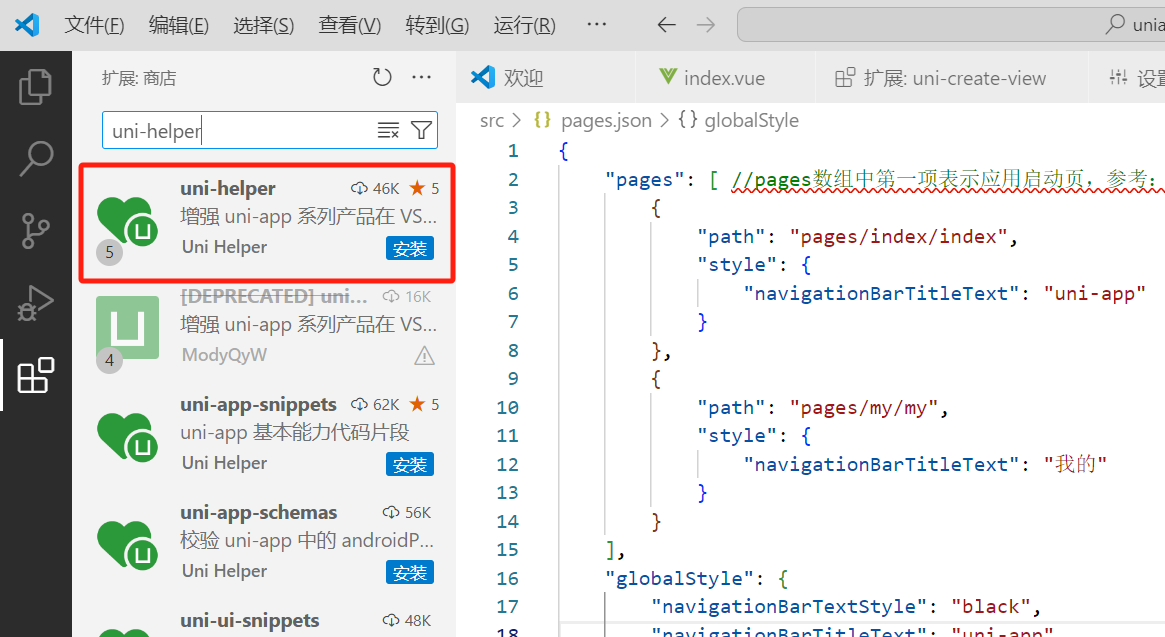
Task: Open the Explorer view in activity bar
Action: pos(36,87)
